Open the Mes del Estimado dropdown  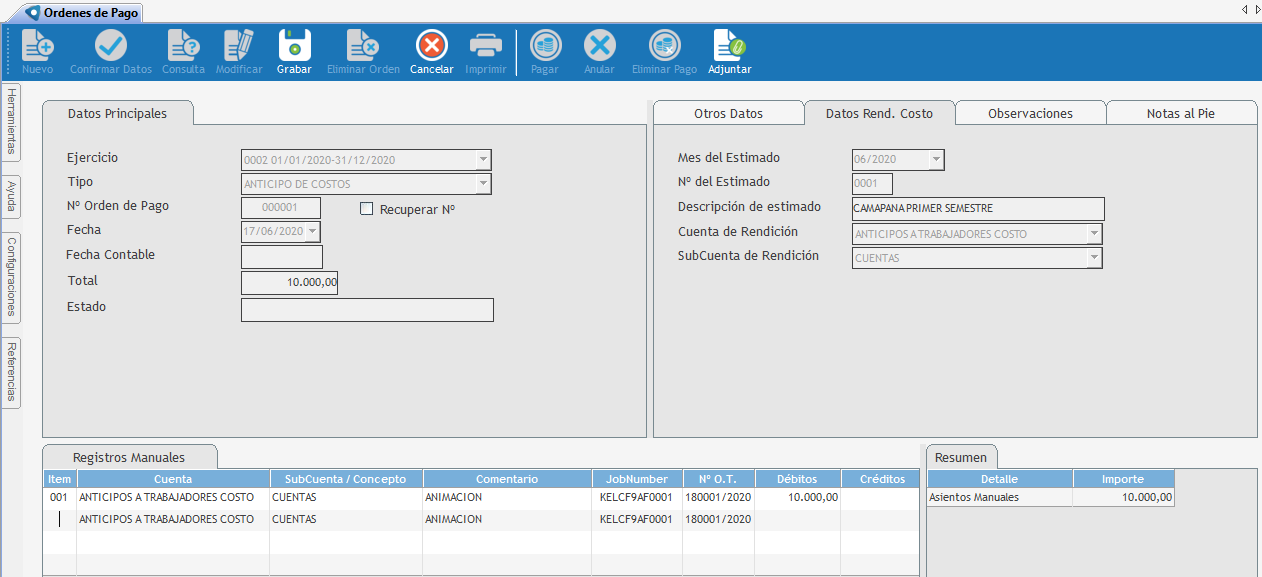point(936,160)
